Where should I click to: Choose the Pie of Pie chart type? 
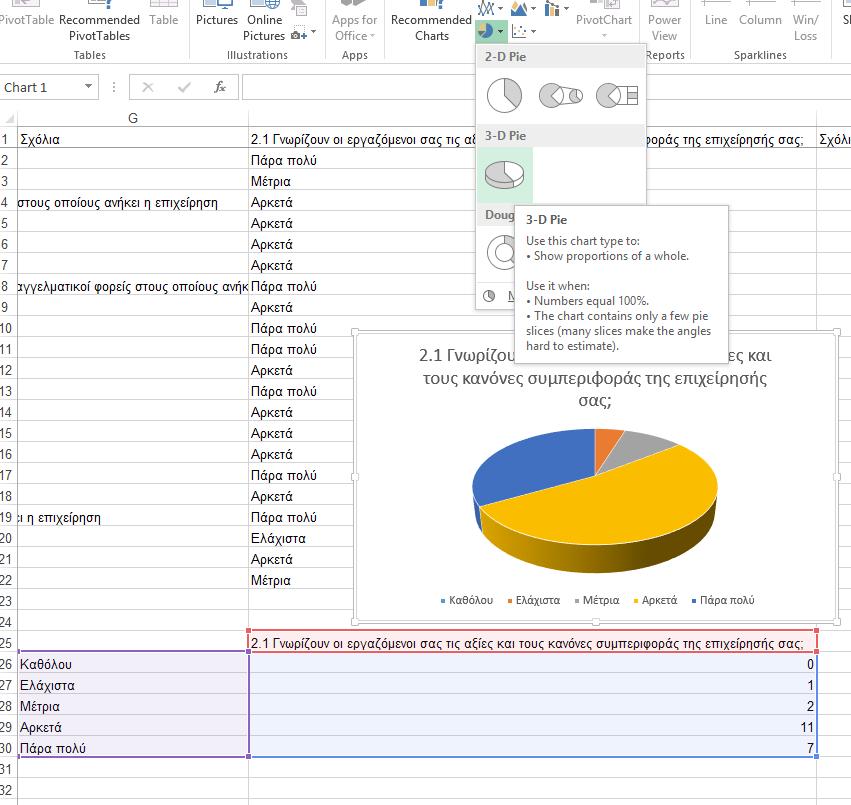point(561,96)
